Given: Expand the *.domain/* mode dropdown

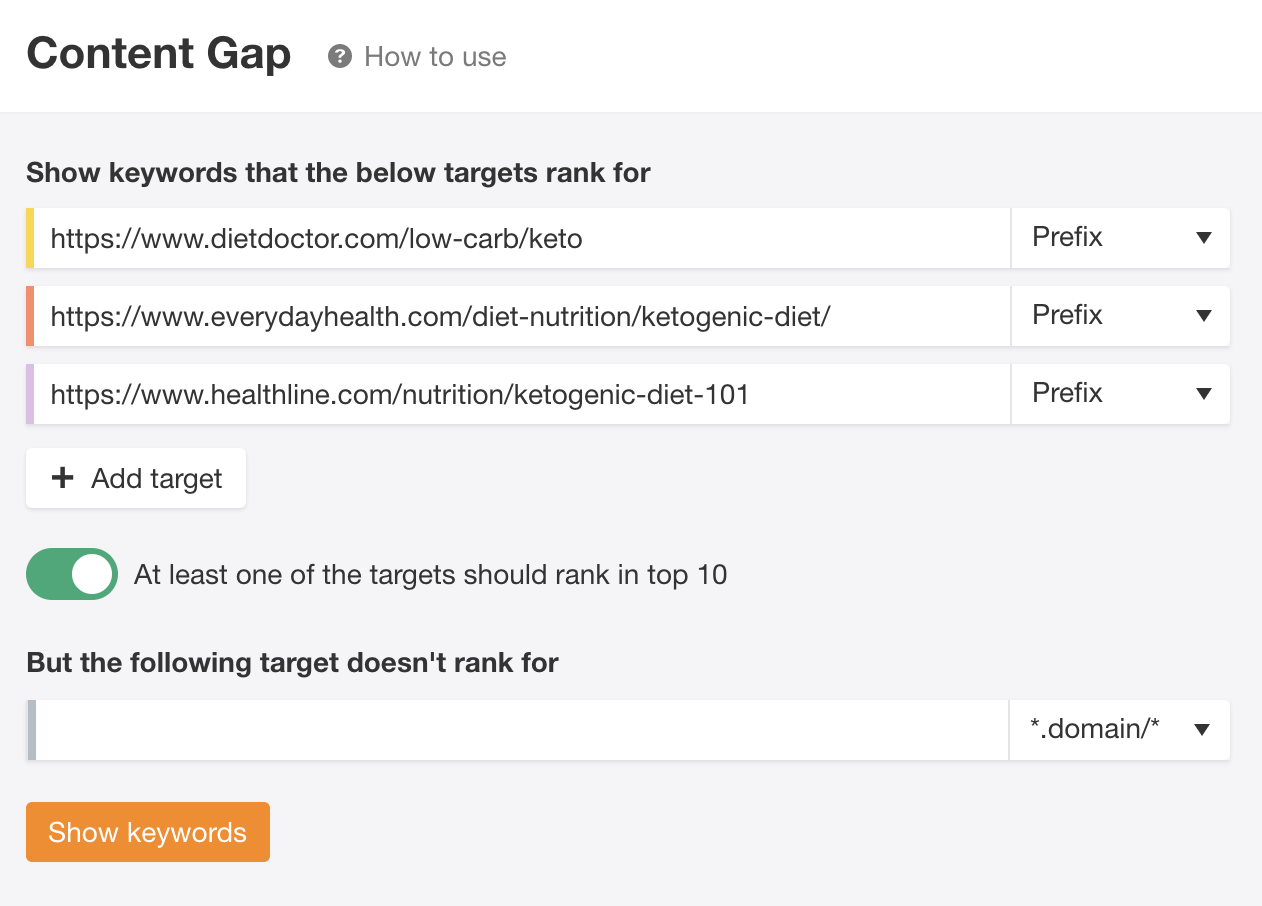Looking at the screenshot, I should click(1119, 730).
